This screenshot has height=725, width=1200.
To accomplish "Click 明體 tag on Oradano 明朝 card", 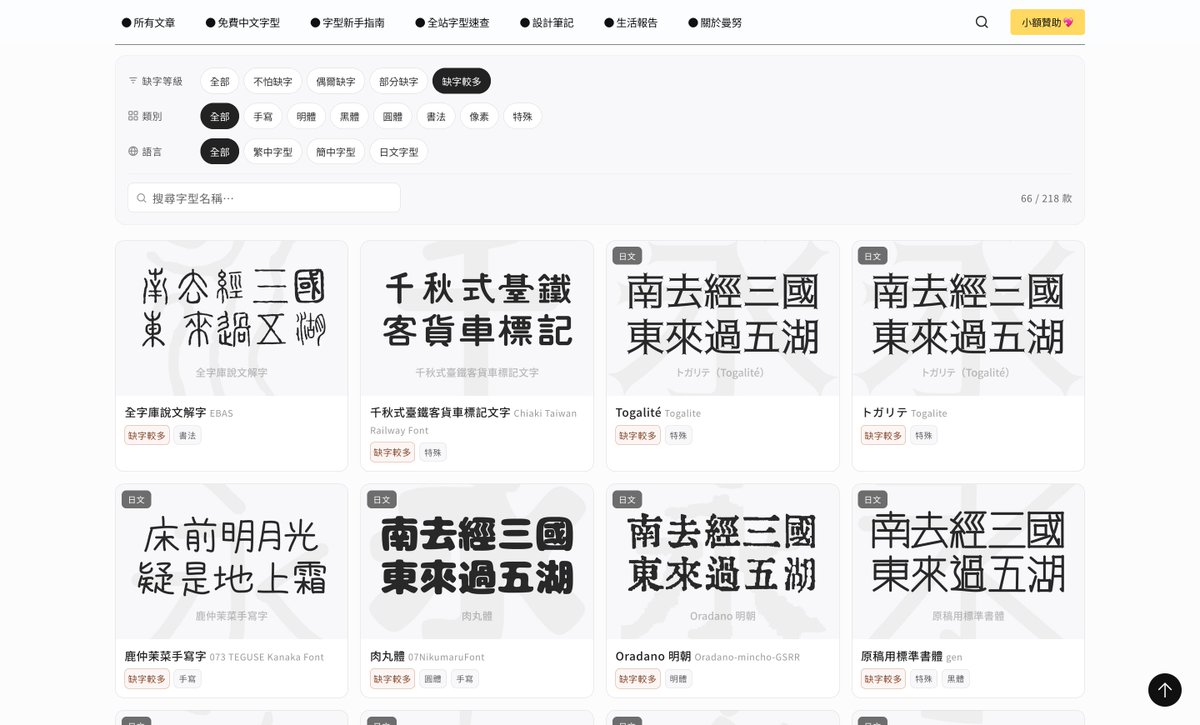I will pyautogui.click(x=678, y=679).
